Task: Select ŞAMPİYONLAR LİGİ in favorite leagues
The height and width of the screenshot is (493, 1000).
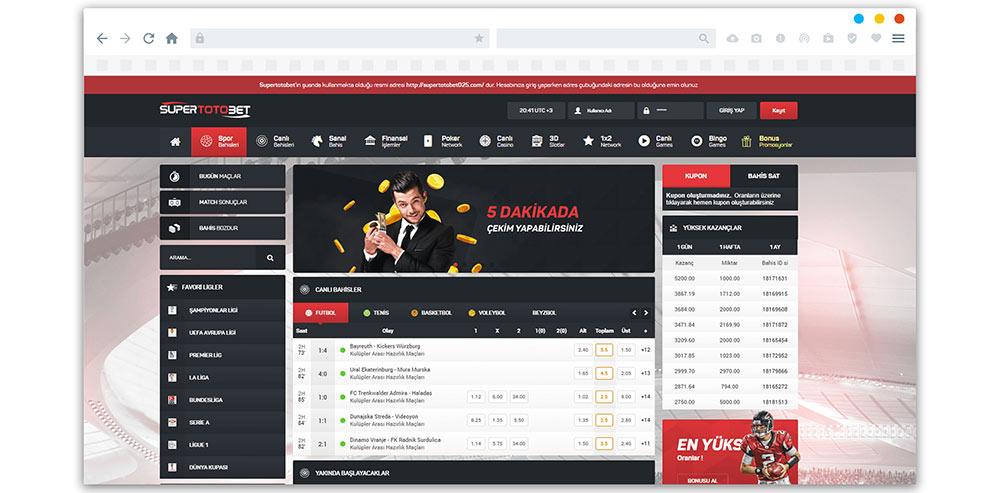Action: pyautogui.click(x=222, y=310)
